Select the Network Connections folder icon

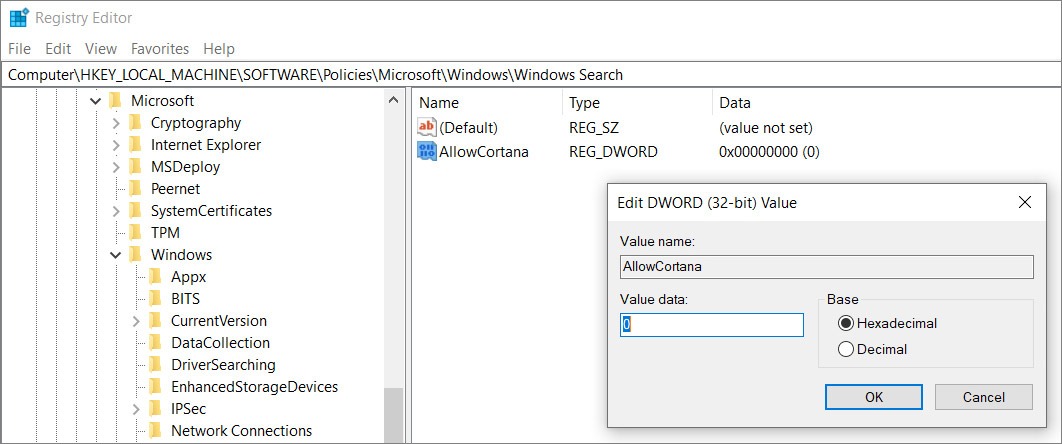[155, 430]
